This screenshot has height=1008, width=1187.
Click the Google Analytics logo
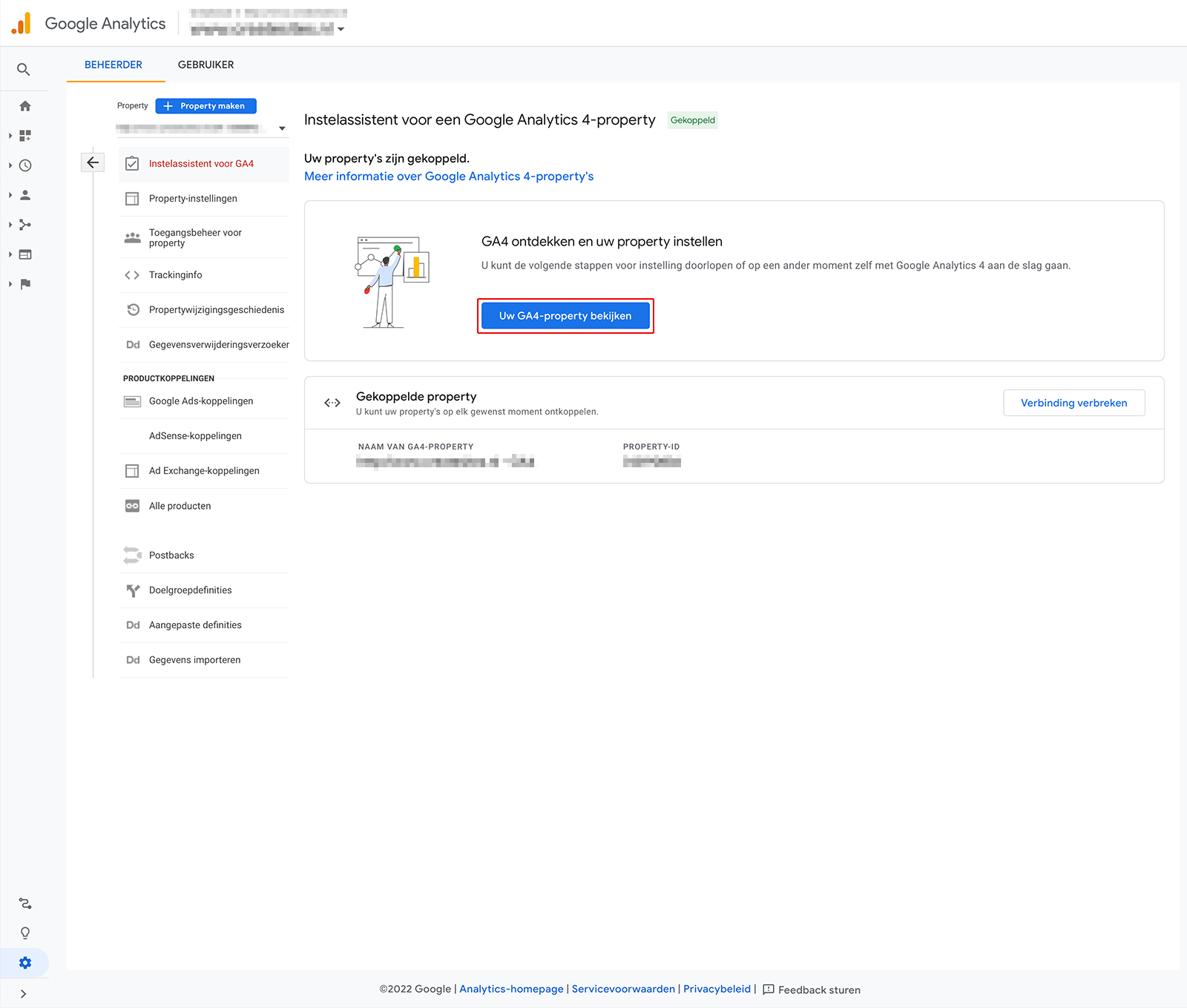coord(21,24)
